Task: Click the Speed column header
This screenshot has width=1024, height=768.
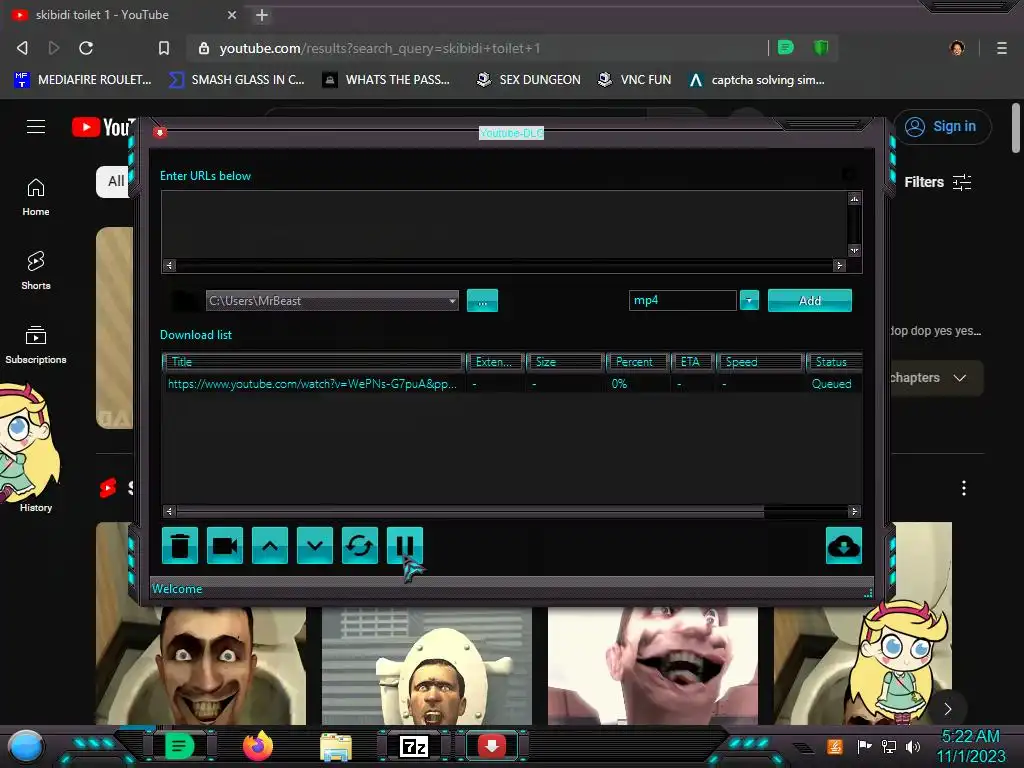Action: pyautogui.click(x=760, y=362)
